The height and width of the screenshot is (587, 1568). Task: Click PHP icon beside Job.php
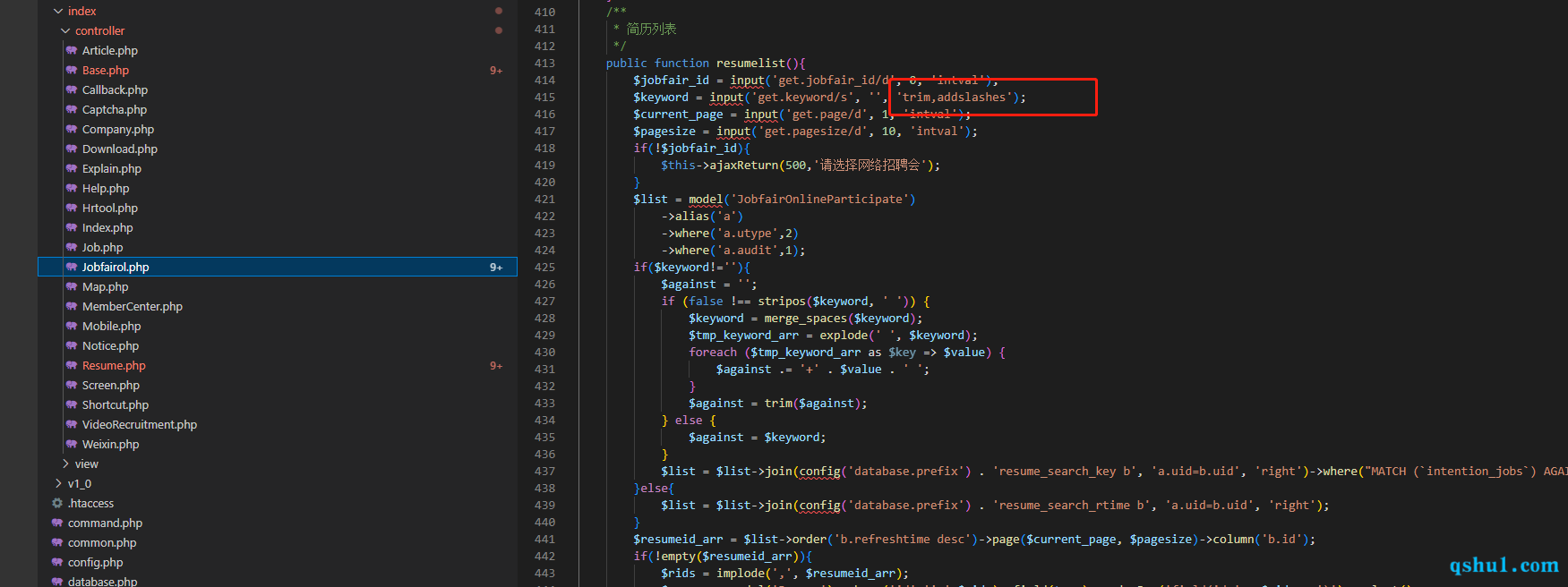72,247
